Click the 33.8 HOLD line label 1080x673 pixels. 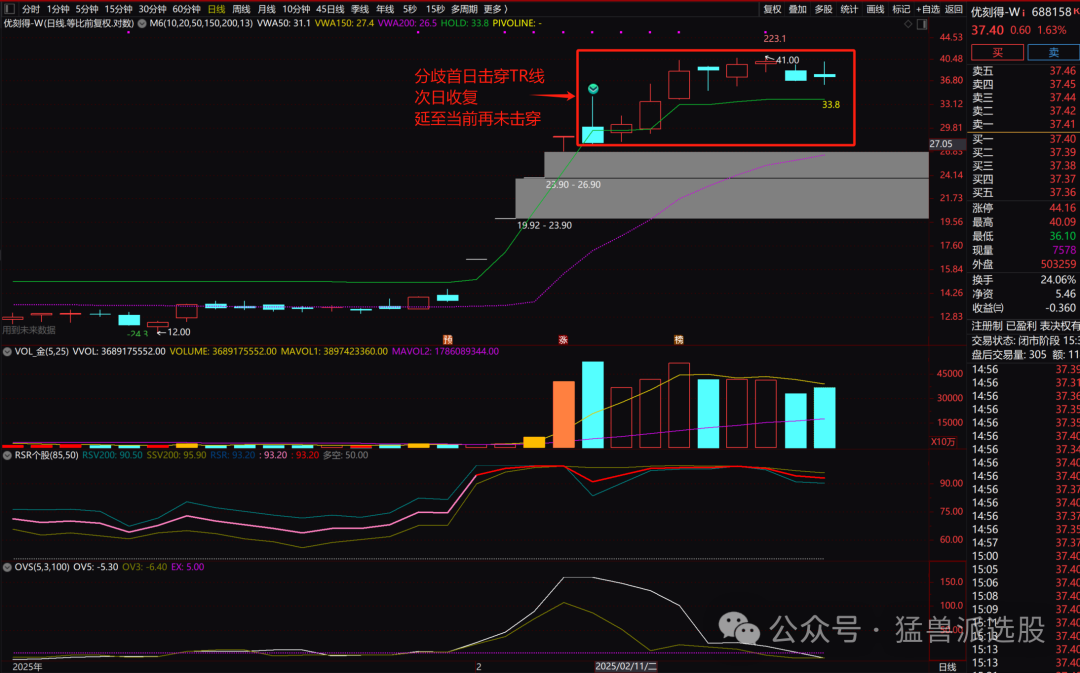coord(831,105)
